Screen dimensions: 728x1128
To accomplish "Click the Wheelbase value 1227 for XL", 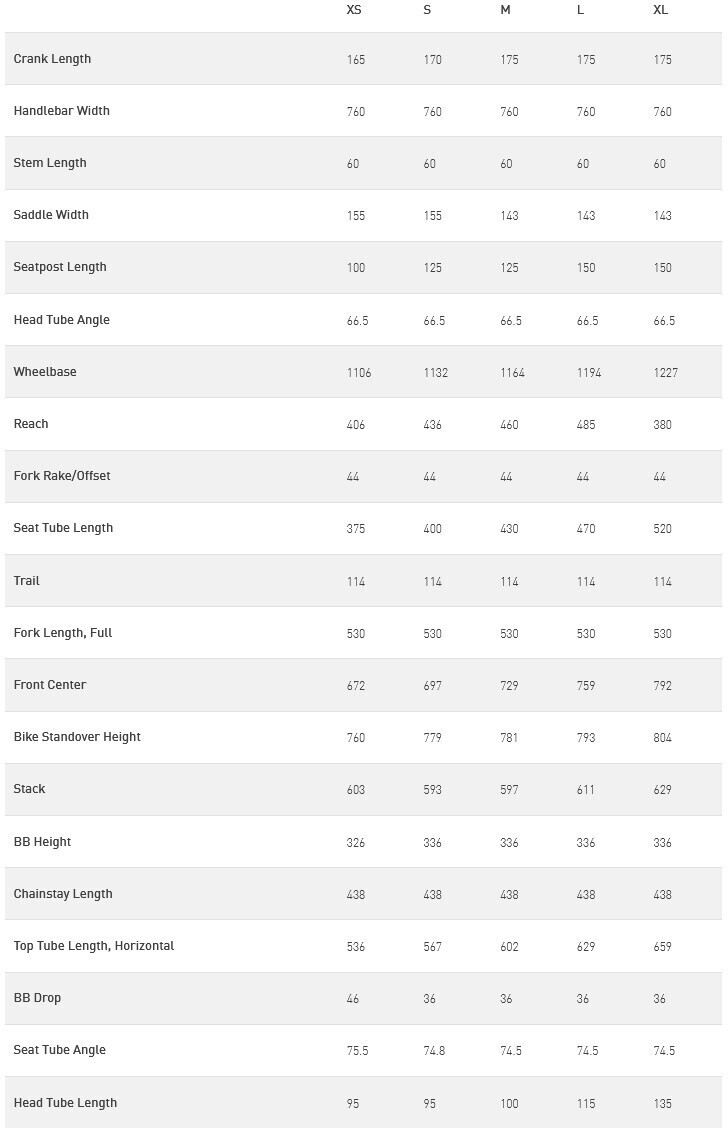I will tap(665, 373).
